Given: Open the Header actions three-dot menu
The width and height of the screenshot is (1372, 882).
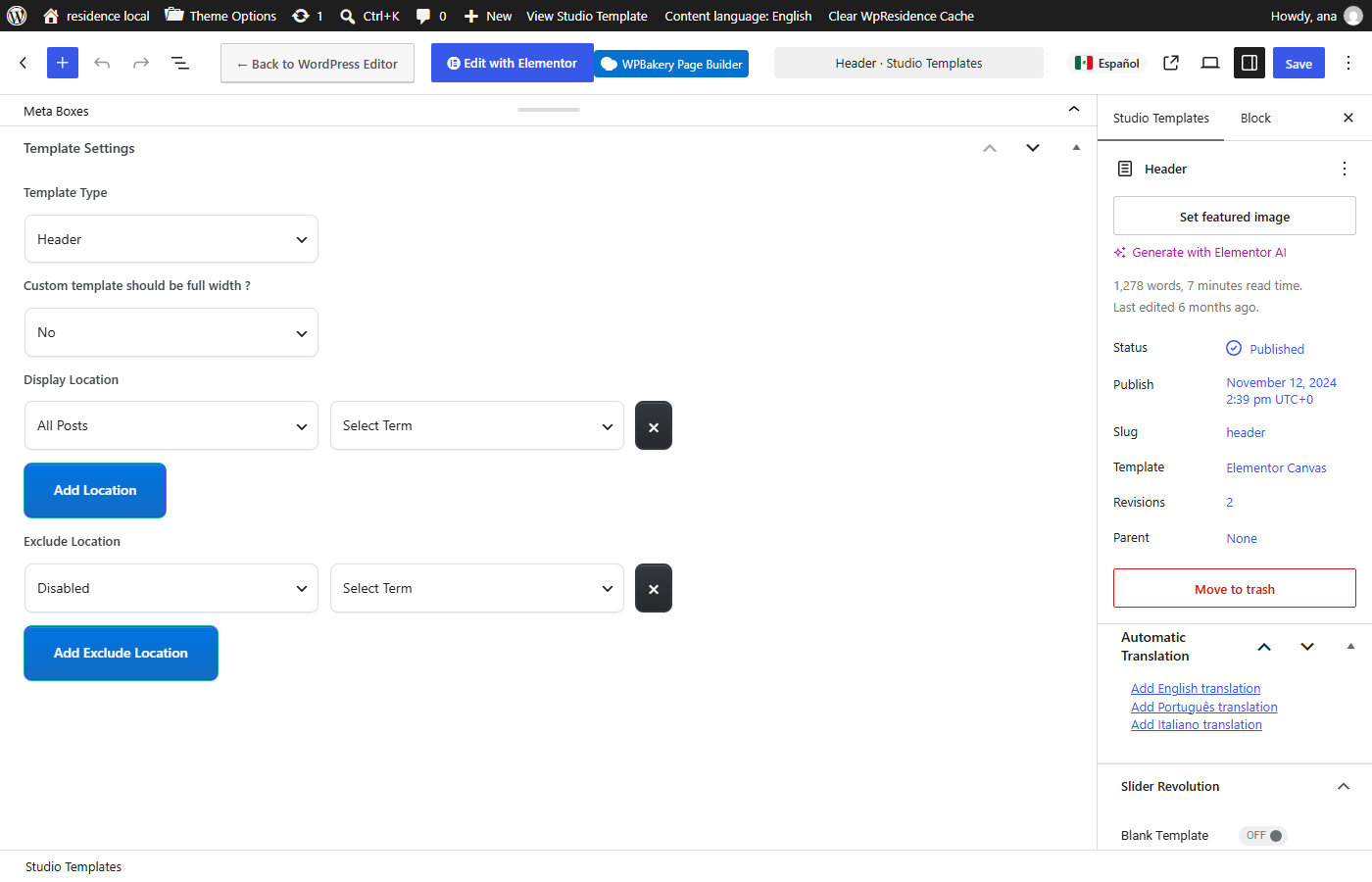Looking at the screenshot, I should tap(1345, 169).
